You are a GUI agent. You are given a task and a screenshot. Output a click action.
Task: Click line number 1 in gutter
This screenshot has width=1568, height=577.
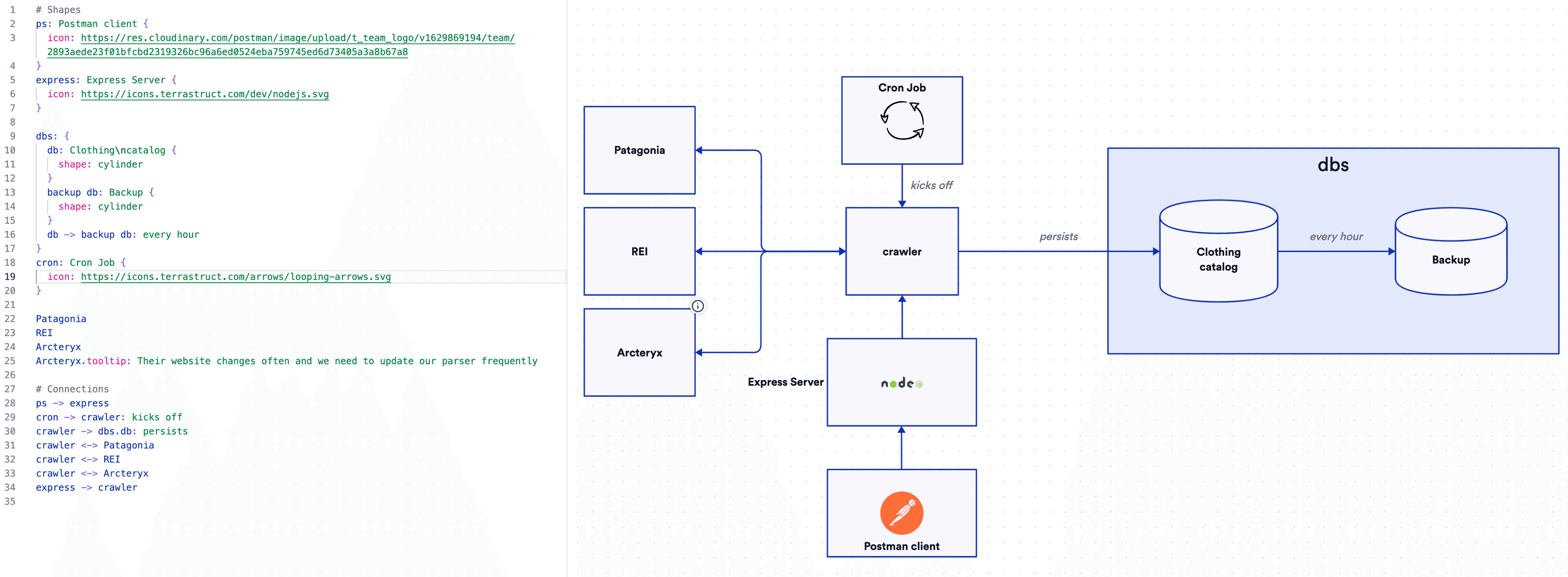(12, 10)
